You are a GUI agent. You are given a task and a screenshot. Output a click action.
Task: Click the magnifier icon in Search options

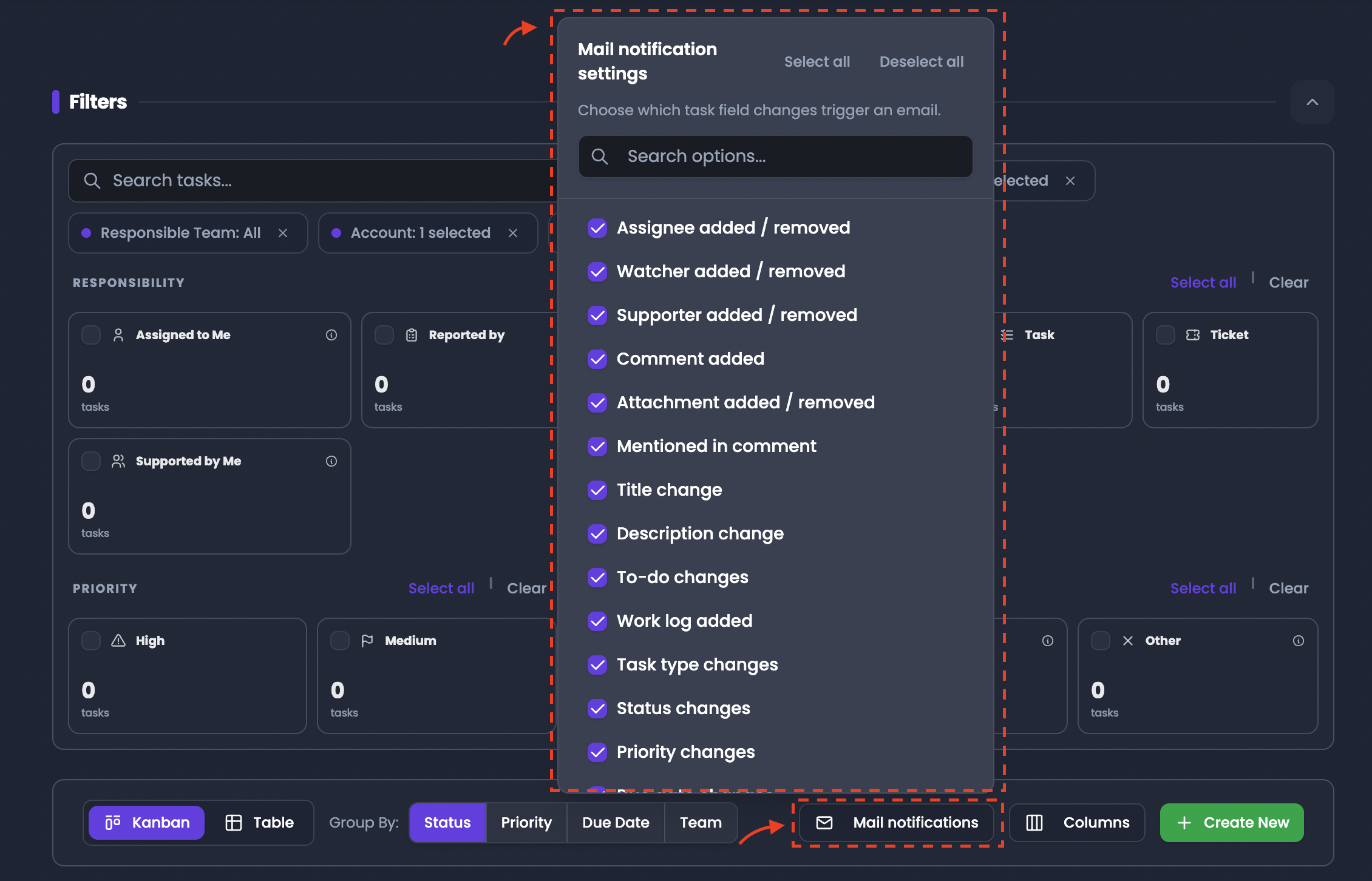tap(600, 157)
